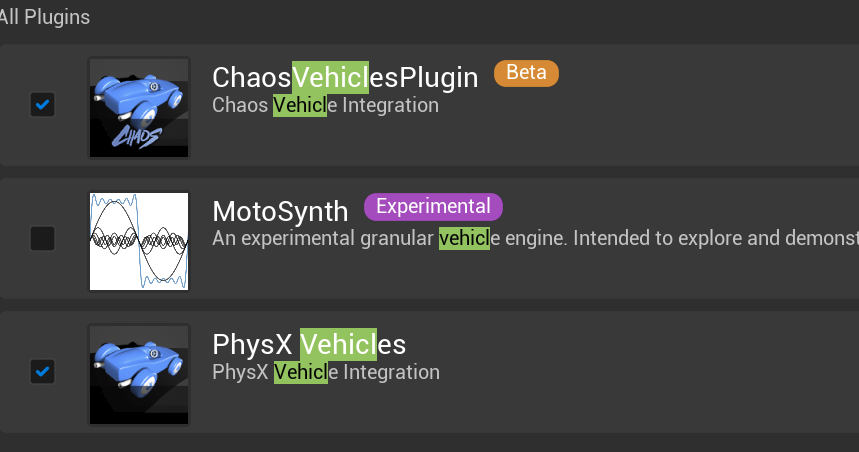The height and width of the screenshot is (452, 859).
Task: Click the PhysX Vehicle Integration description
Action: 326,372
